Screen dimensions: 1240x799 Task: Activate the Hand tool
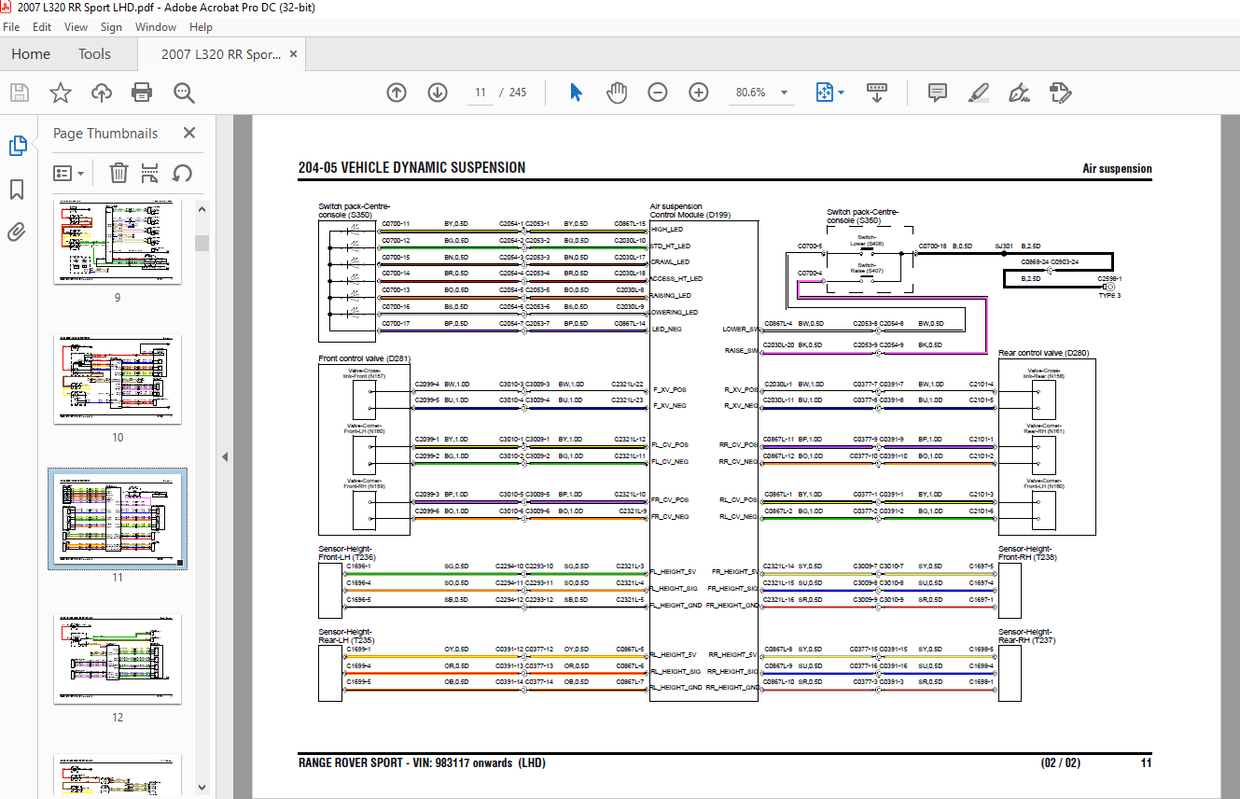617,92
